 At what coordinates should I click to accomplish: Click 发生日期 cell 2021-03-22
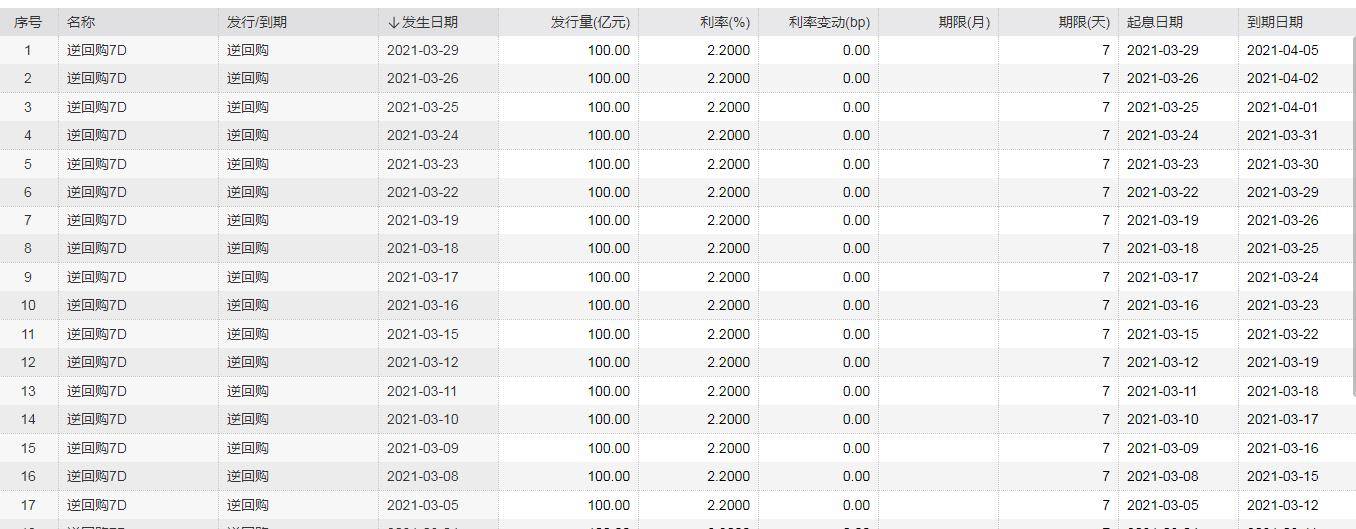423,192
